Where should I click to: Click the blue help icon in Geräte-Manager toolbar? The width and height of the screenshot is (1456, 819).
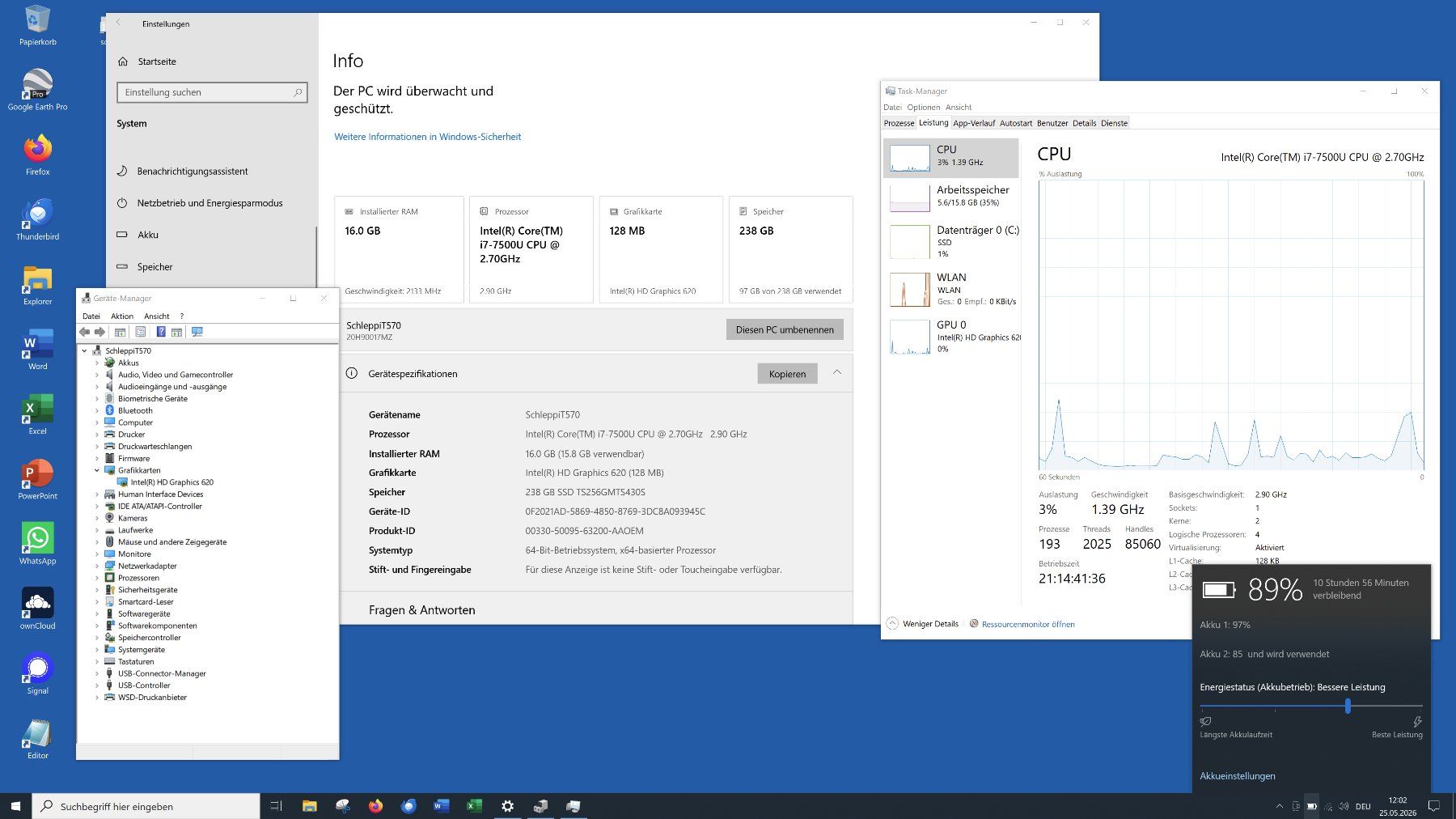click(161, 332)
